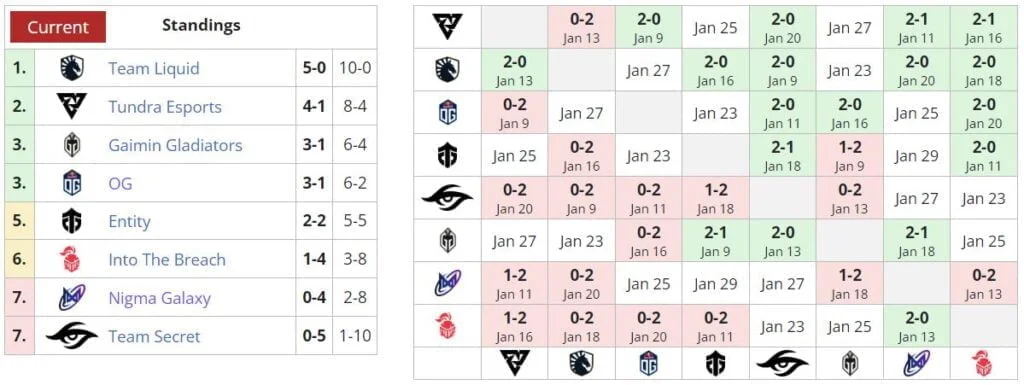This screenshot has width=1024, height=385.
Task: Click the Team Secret name link
Action: coord(154,336)
